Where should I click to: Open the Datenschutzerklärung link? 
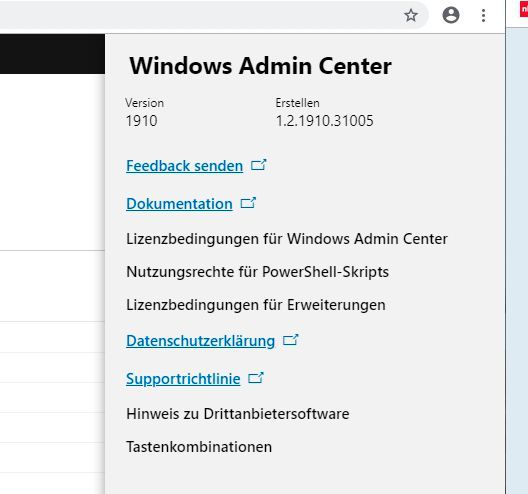200,341
